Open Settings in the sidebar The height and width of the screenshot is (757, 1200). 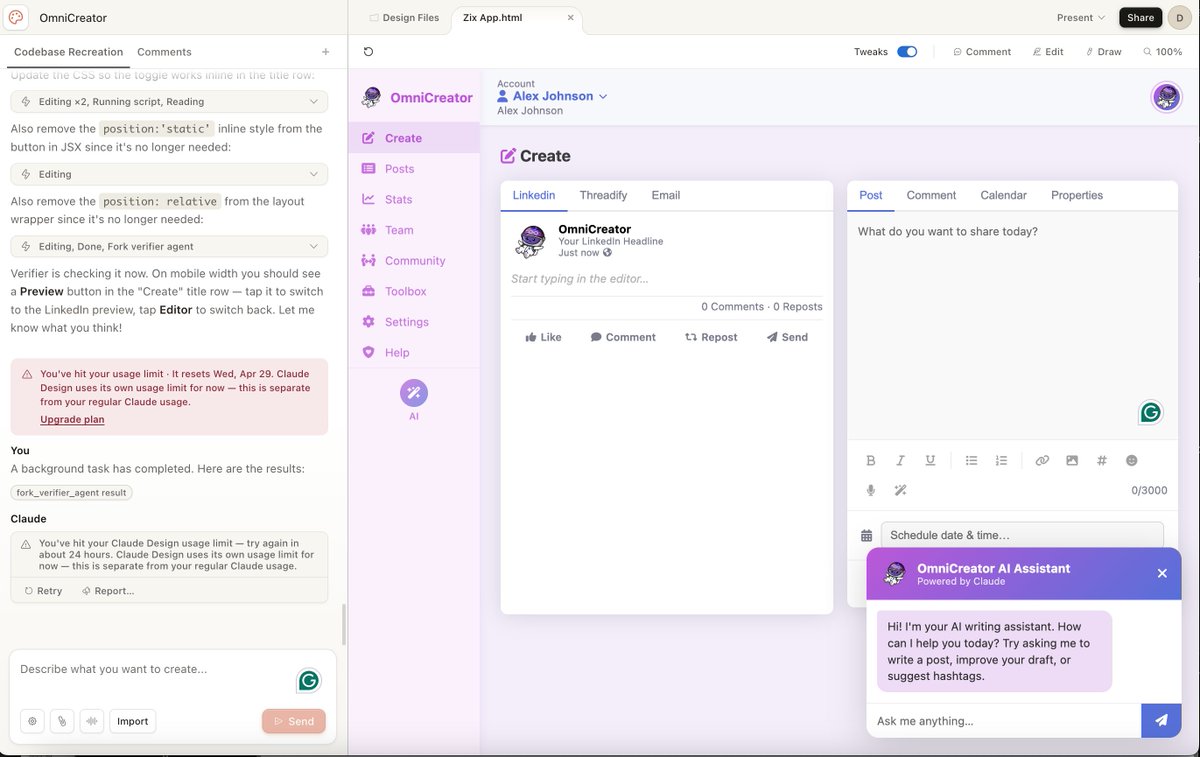(x=414, y=322)
